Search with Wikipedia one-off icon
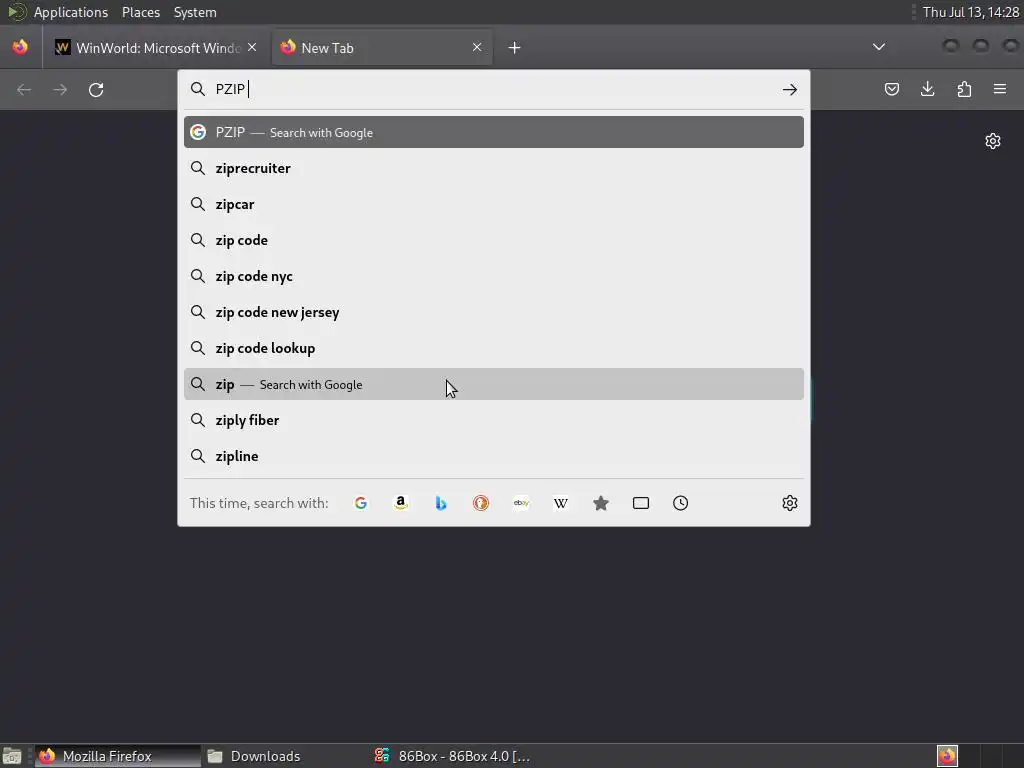Viewport: 1024px width, 768px height. click(x=561, y=503)
